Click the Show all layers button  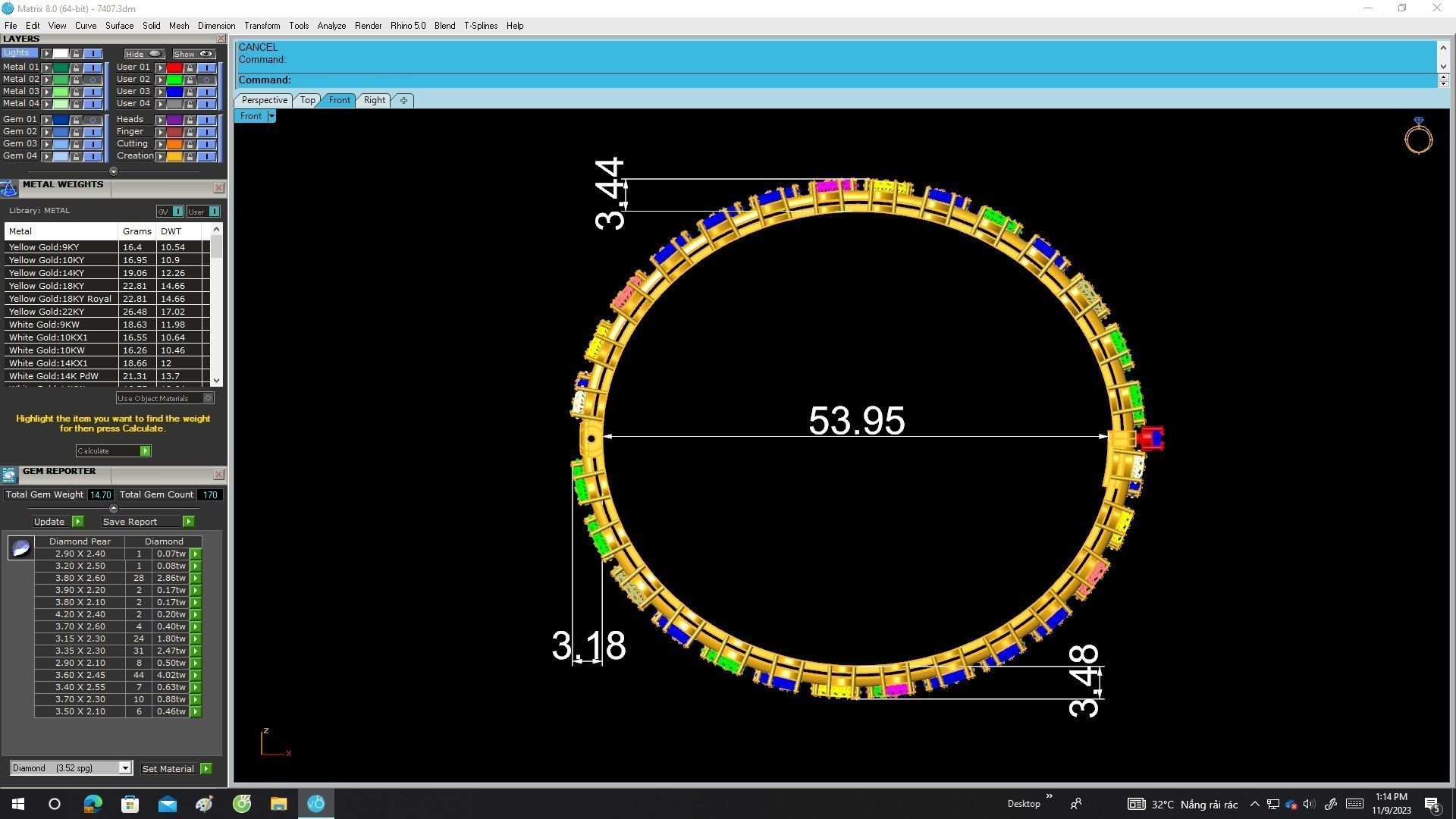[193, 54]
